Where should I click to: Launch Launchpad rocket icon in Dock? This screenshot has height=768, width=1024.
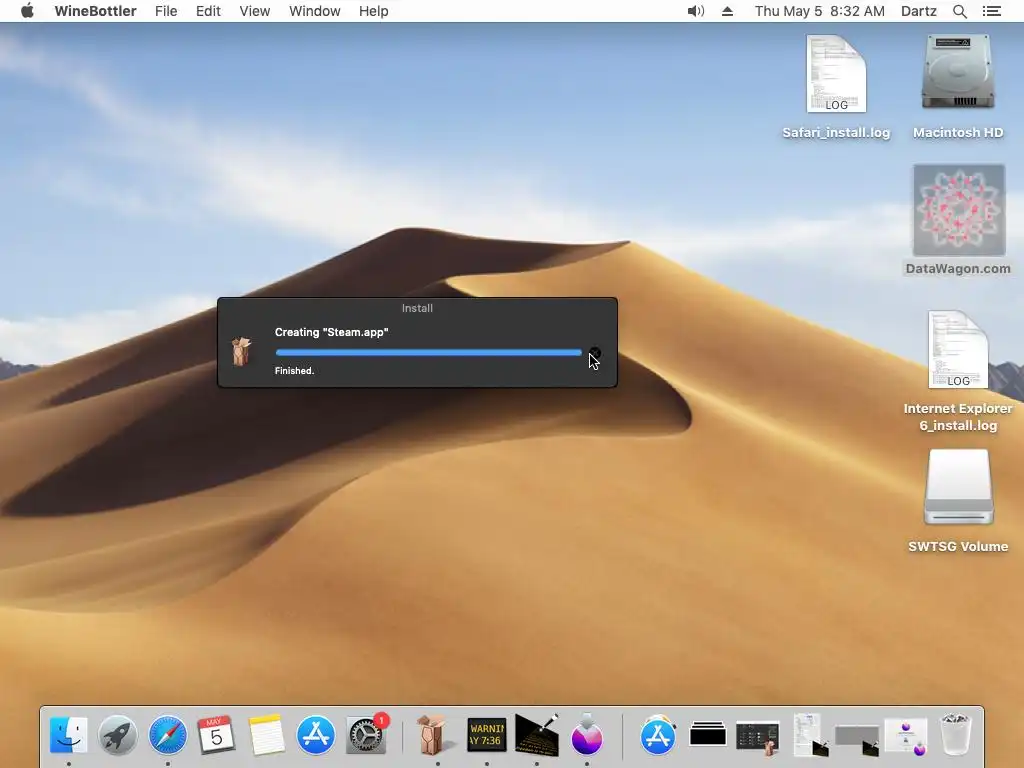click(x=118, y=735)
